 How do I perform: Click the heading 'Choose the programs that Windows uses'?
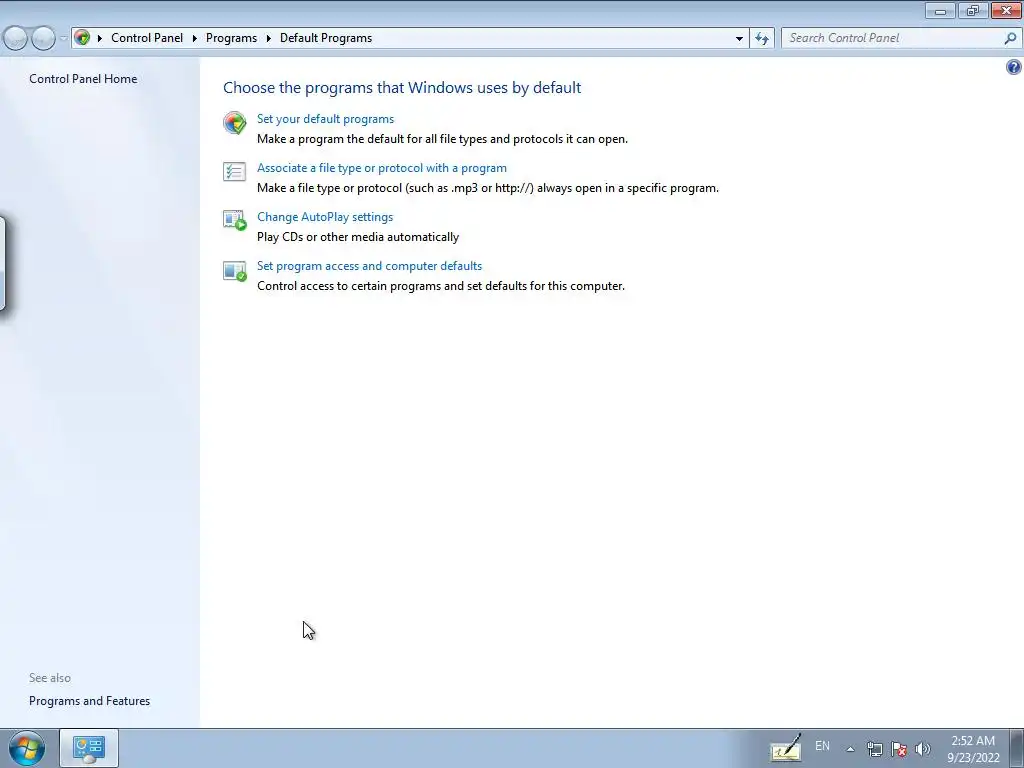(402, 88)
